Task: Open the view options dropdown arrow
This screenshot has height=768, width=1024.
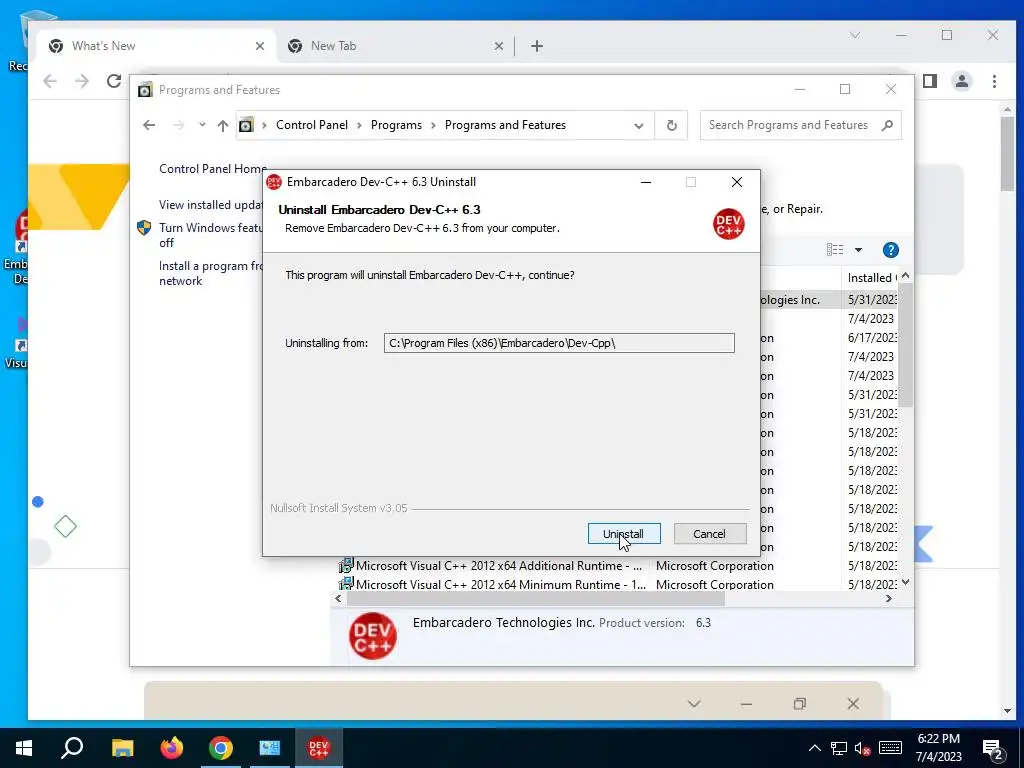Action: (x=858, y=249)
